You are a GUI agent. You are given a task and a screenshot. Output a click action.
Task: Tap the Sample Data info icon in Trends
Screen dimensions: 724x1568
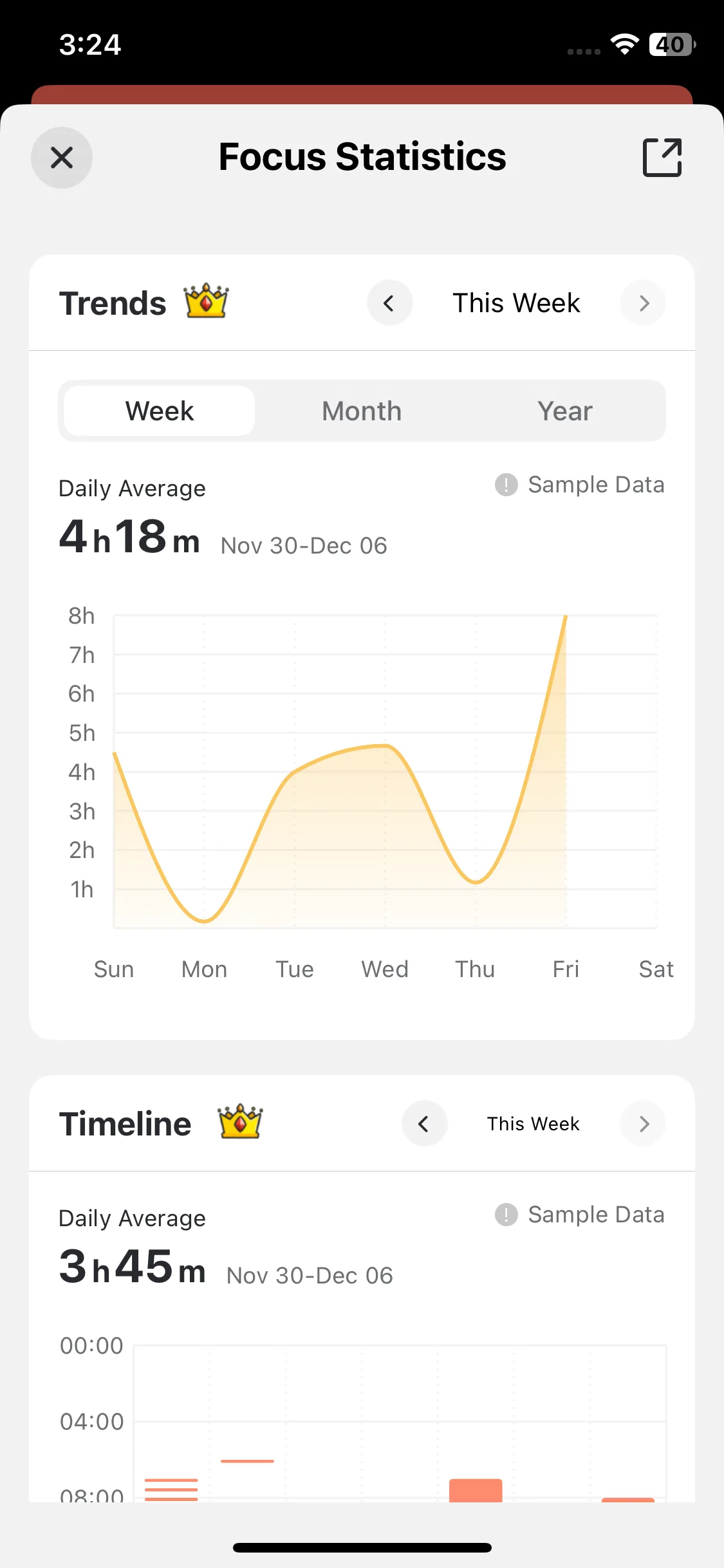click(x=506, y=485)
